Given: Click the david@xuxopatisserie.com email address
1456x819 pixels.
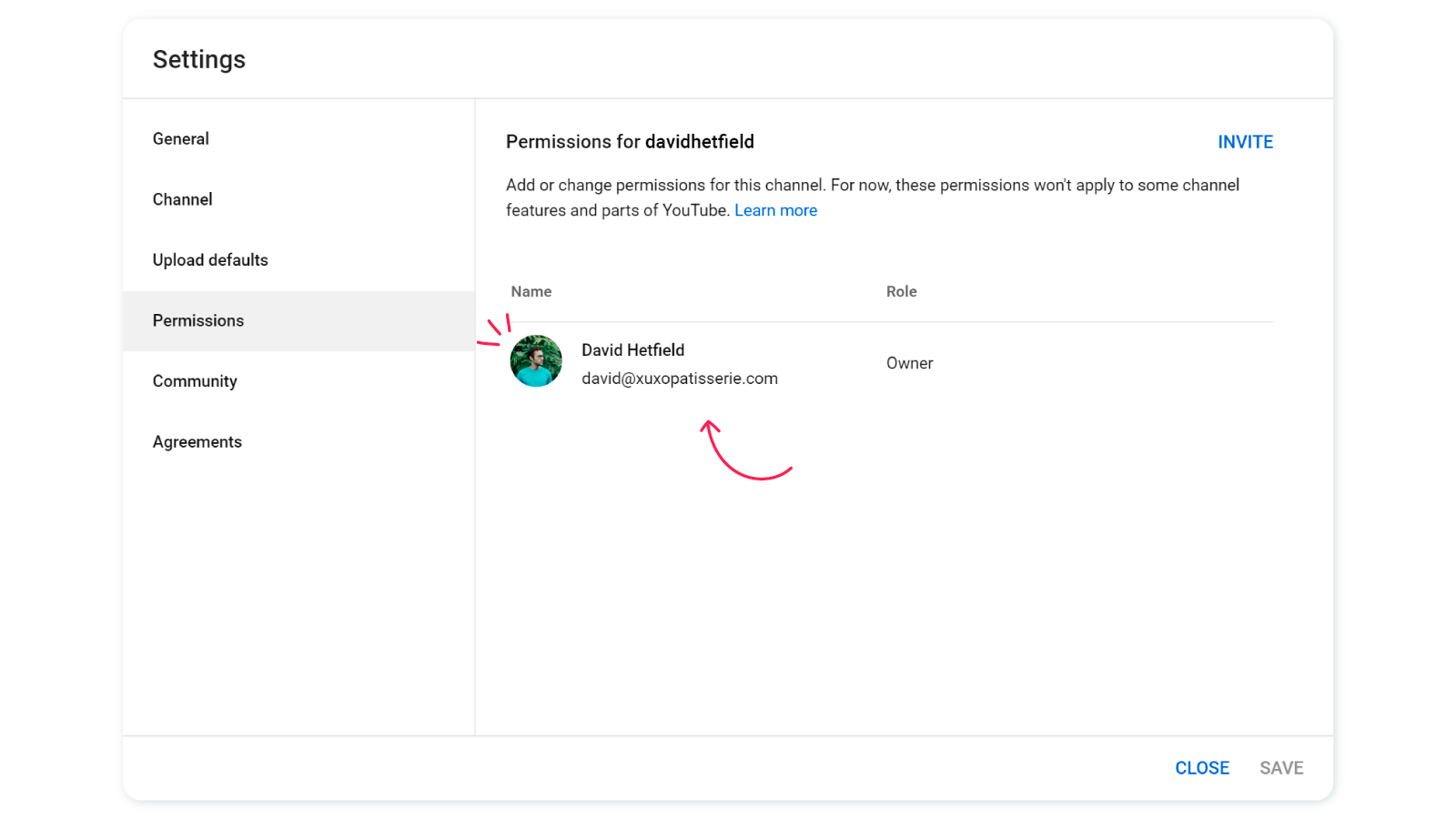Looking at the screenshot, I should pos(680,379).
